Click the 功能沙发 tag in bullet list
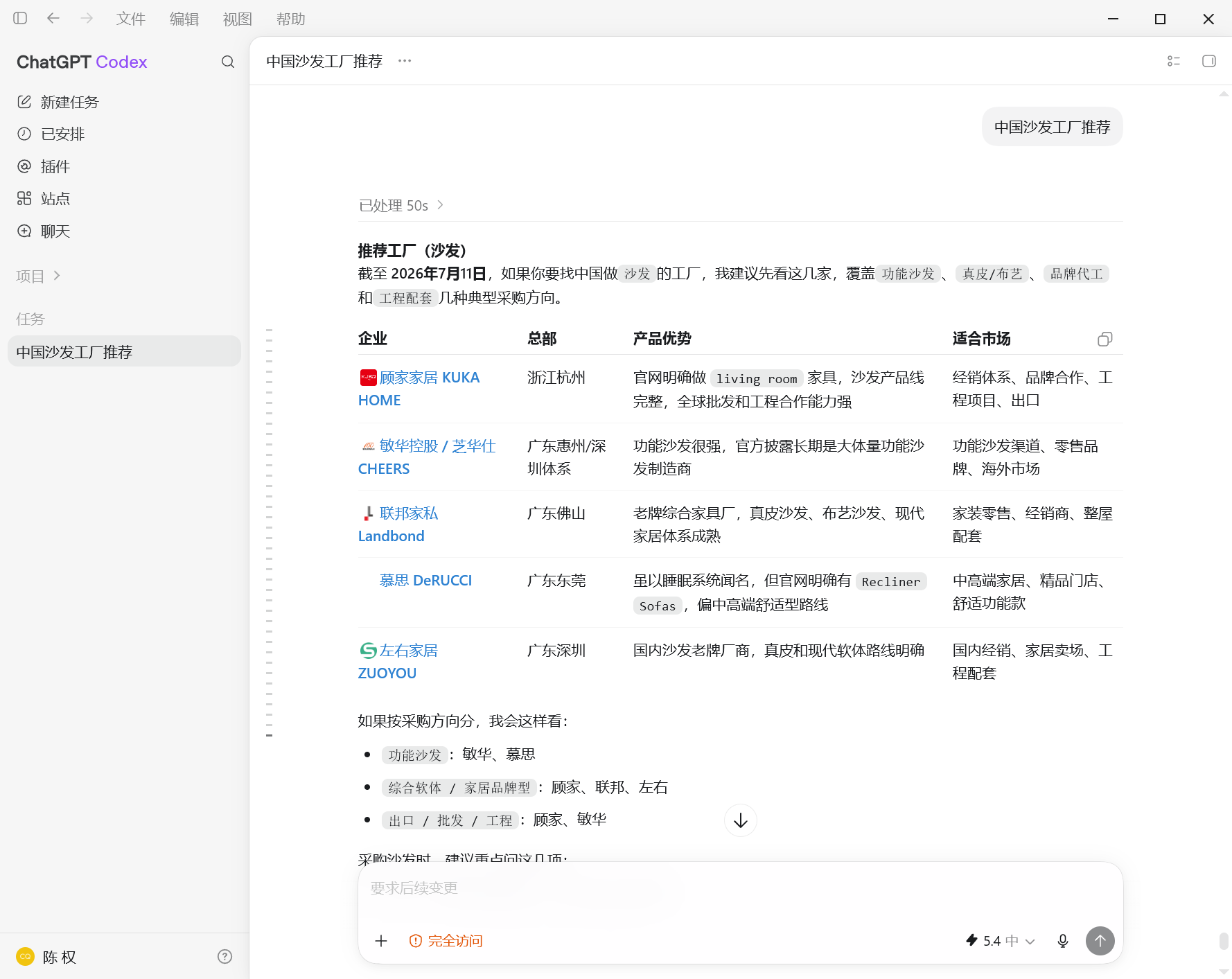Viewport: 1232px width, 979px height. tap(415, 755)
